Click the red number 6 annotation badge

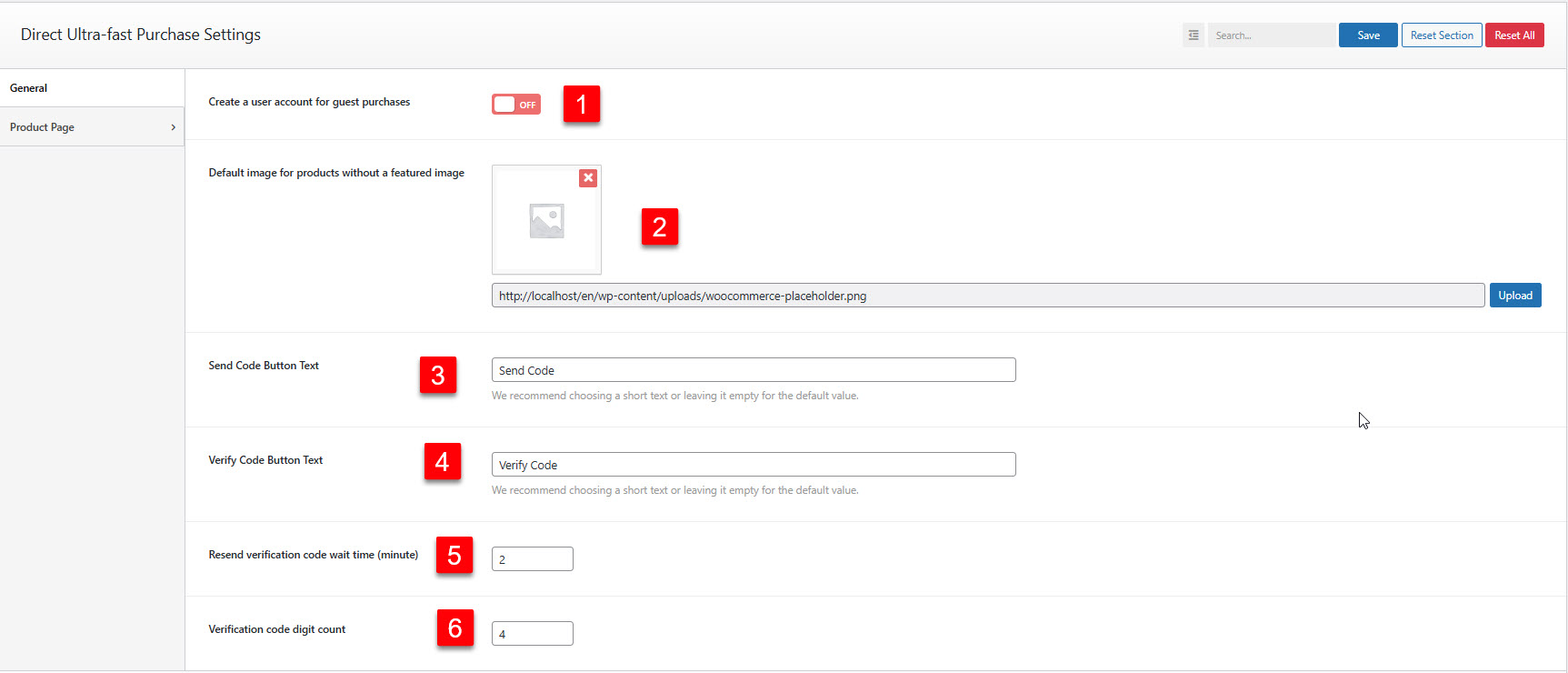tap(454, 628)
